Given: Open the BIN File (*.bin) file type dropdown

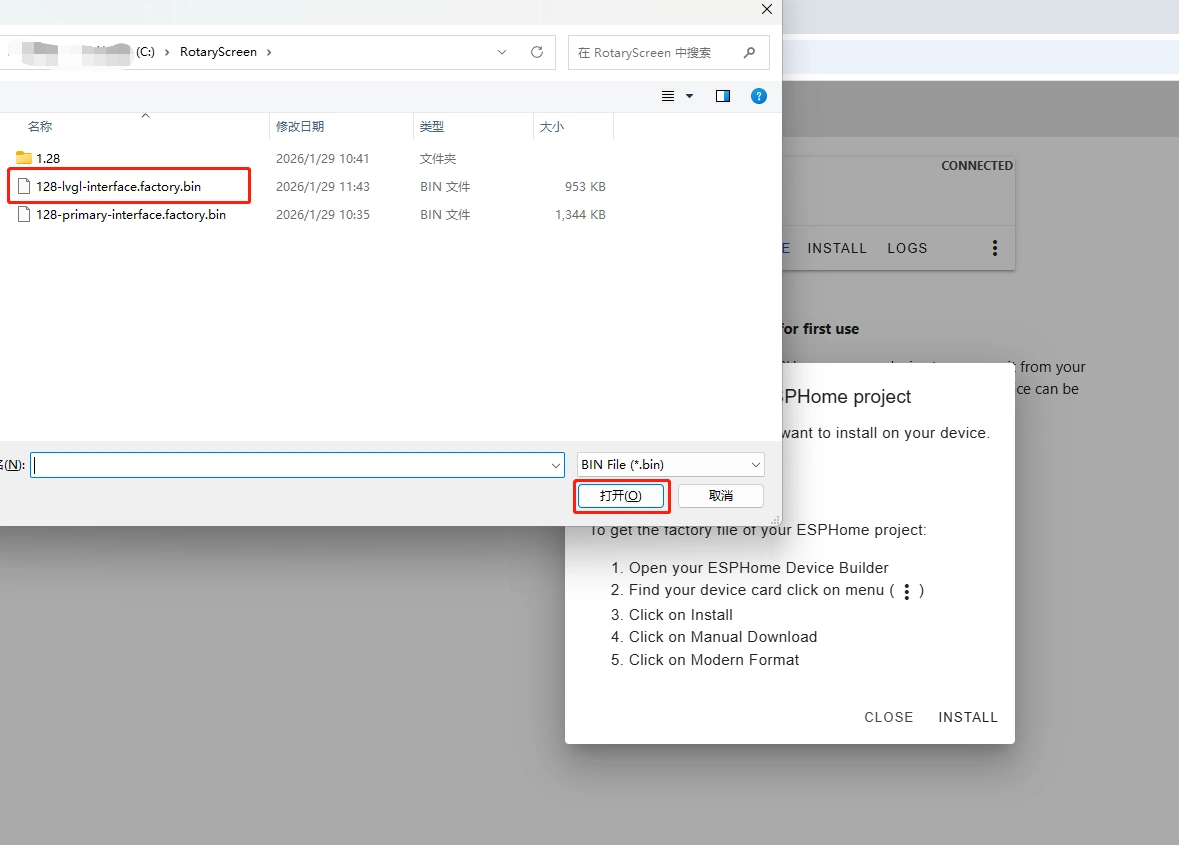Looking at the screenshot, I should coord(670,465).
